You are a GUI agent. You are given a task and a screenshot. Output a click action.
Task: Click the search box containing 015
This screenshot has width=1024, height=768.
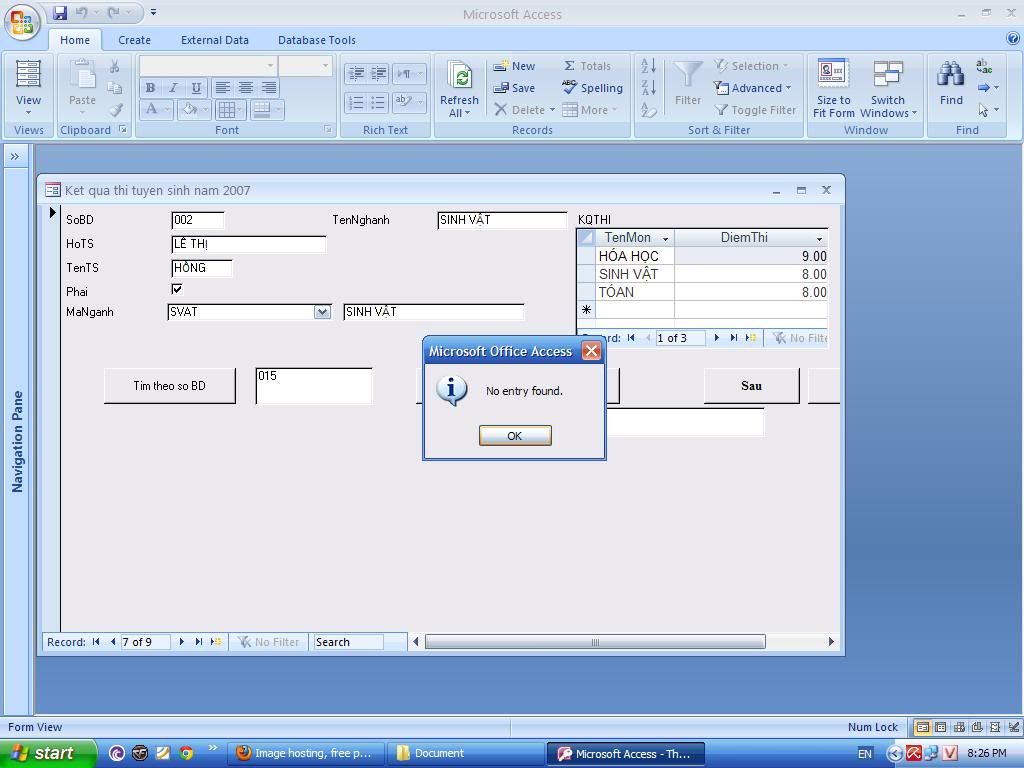click(314, 386)
